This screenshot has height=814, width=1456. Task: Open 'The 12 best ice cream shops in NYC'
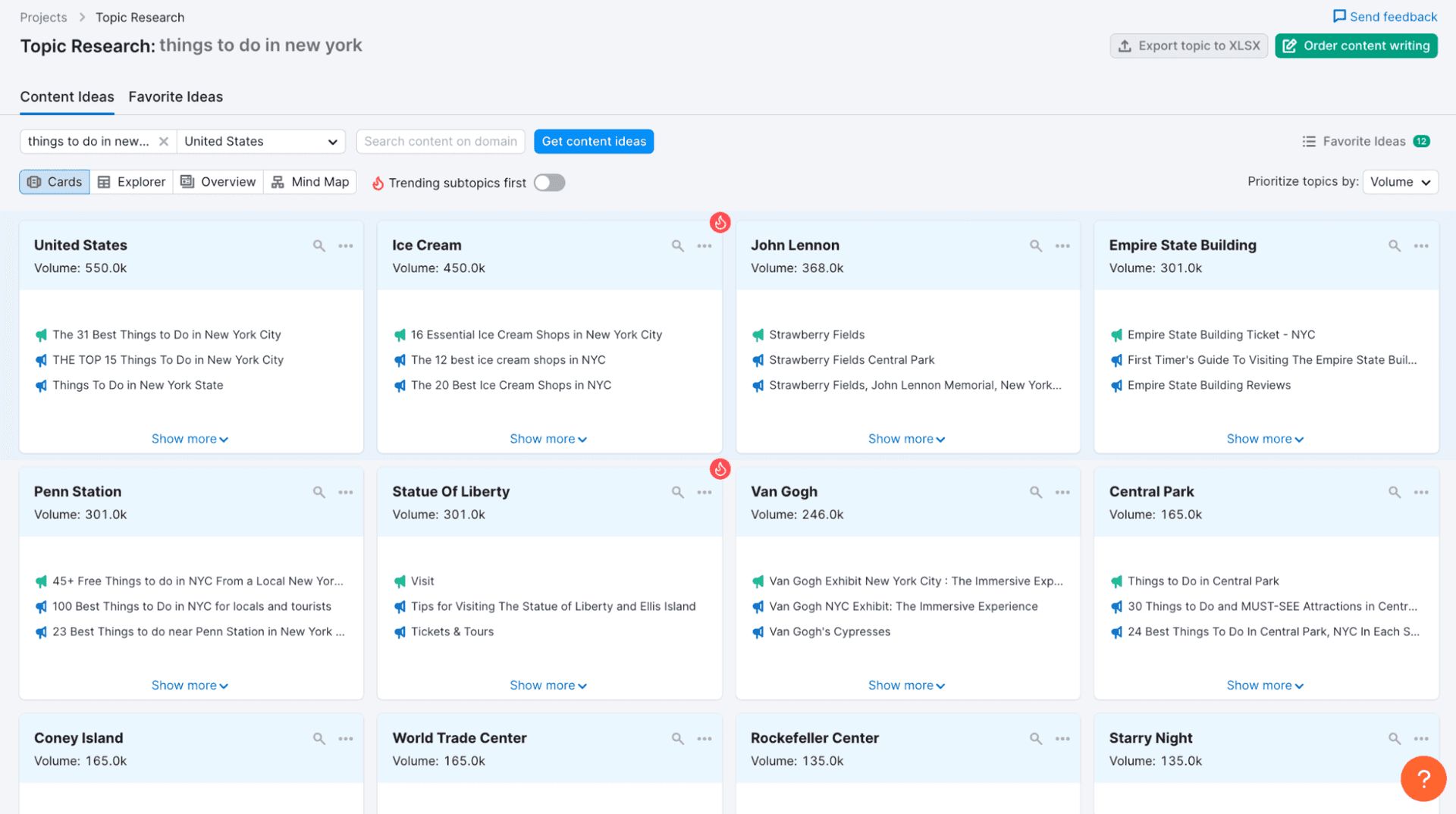508,360
